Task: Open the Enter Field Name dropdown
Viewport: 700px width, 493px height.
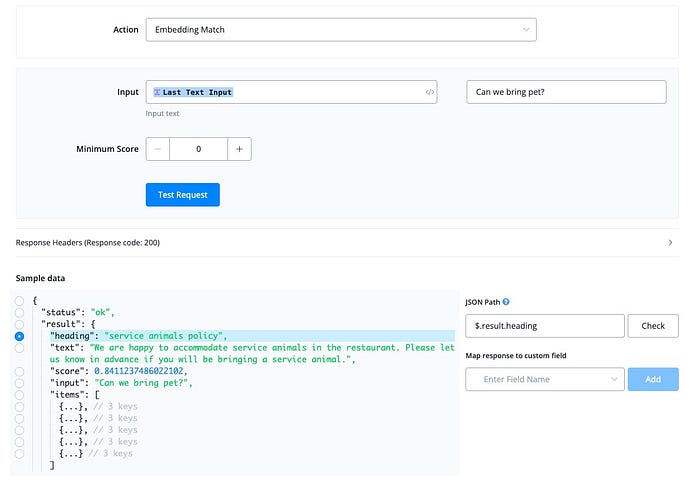Action: click(x=545, y=379)
